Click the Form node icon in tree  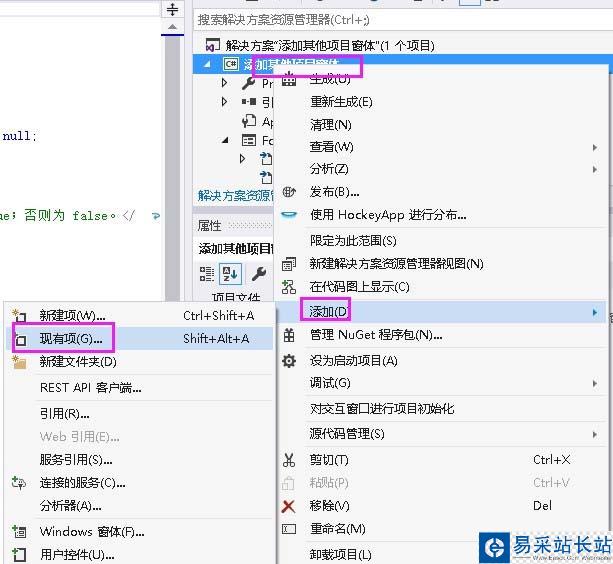pos(249,140)
